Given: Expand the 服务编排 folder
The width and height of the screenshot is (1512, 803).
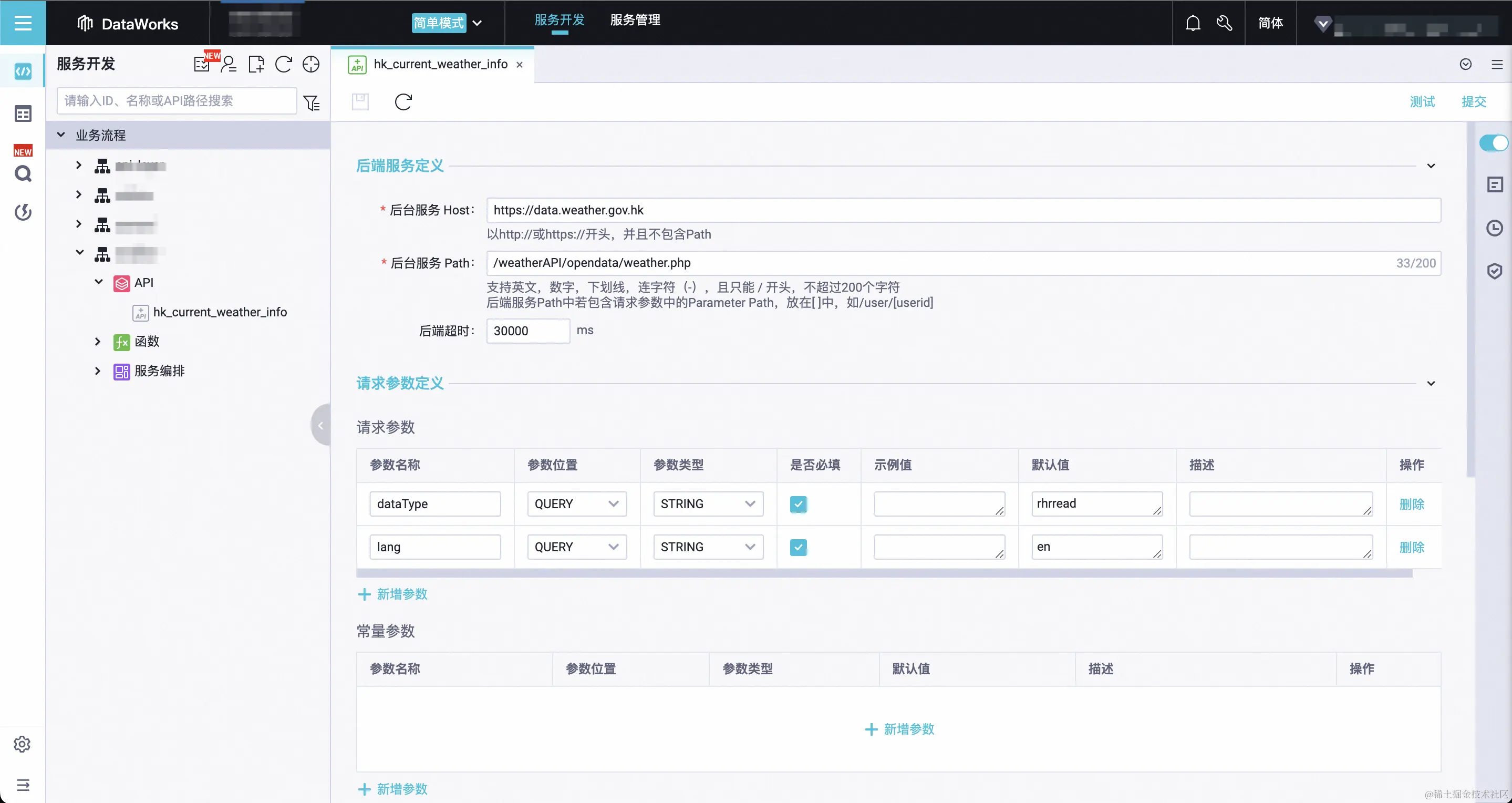Looking at the screenshot, I should [98, 370].
